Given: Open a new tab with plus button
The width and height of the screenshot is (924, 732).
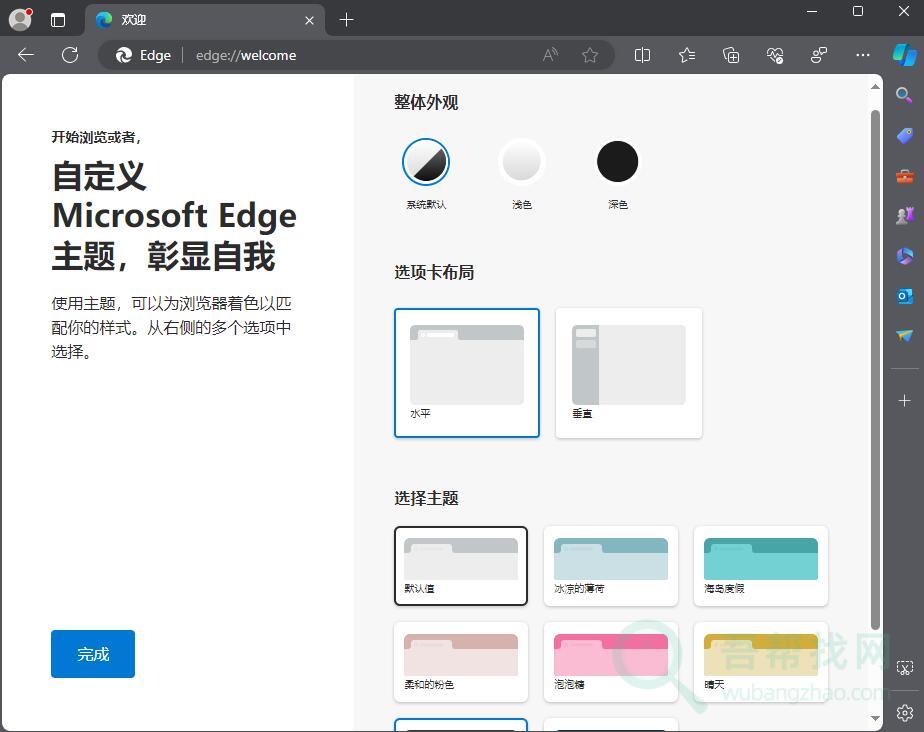Looking at the screenshot, I should coord(346,20).
